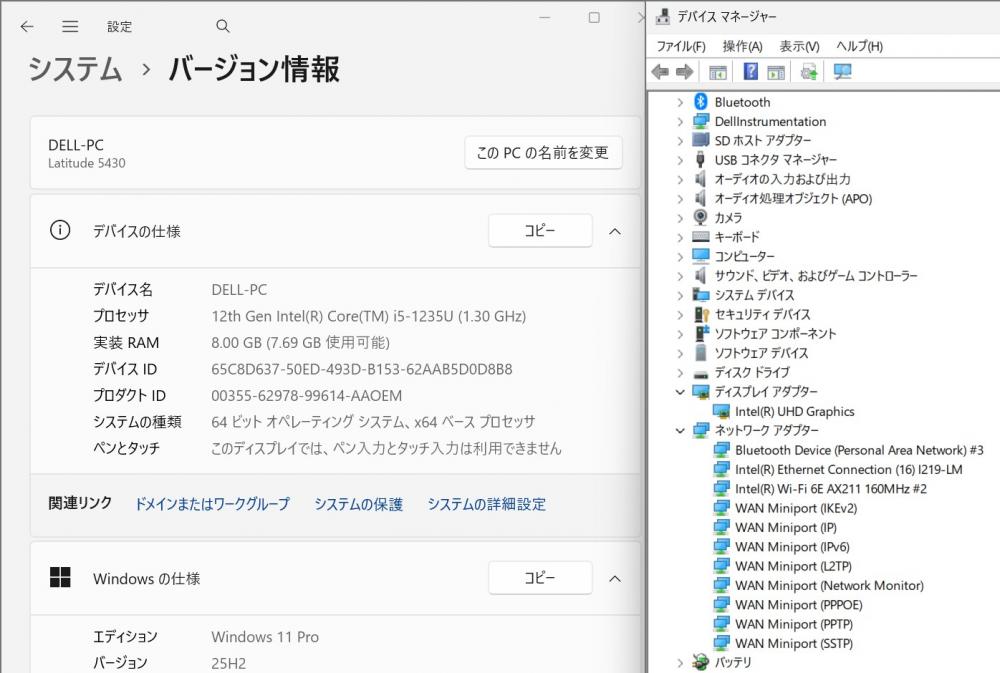The image size is (1000, 673).
Task: Open Settings hamburger navigation menu
Action: (70, 26)
